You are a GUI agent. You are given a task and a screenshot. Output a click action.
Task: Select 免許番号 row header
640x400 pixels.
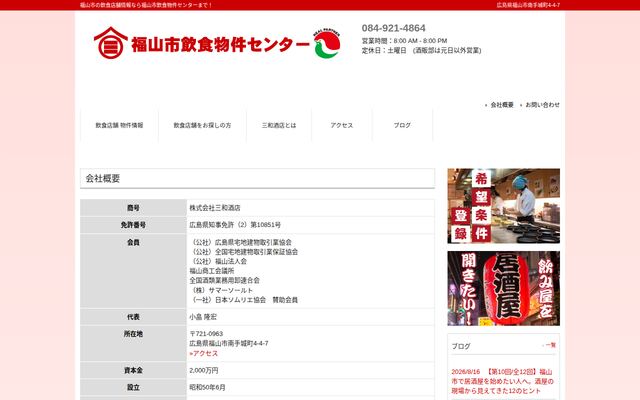tap(133, 225)
